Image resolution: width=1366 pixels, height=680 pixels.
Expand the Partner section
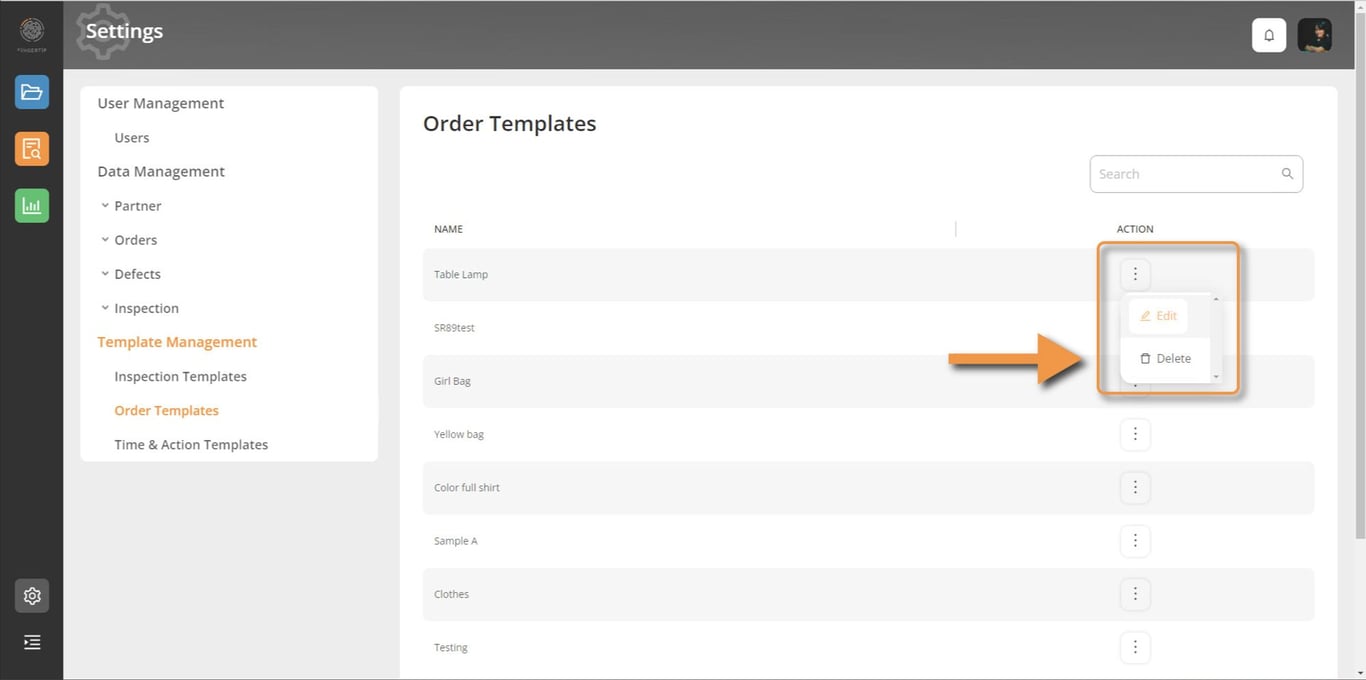tap(131, 206)
